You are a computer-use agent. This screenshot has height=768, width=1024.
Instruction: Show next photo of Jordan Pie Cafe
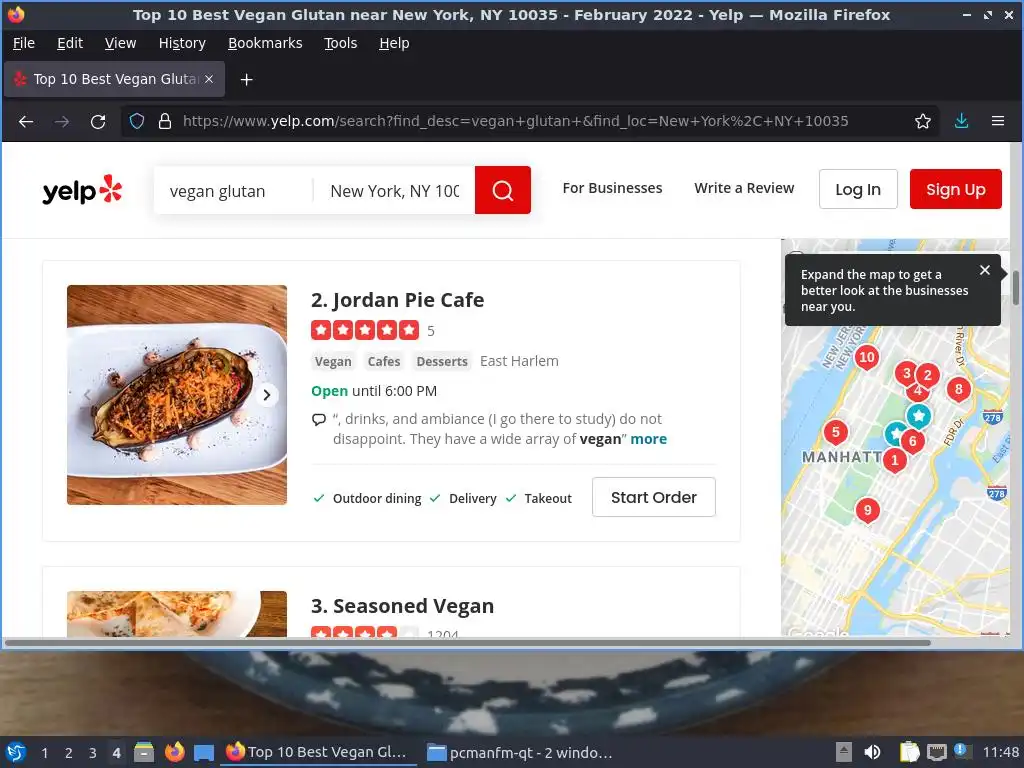point(266,395)
